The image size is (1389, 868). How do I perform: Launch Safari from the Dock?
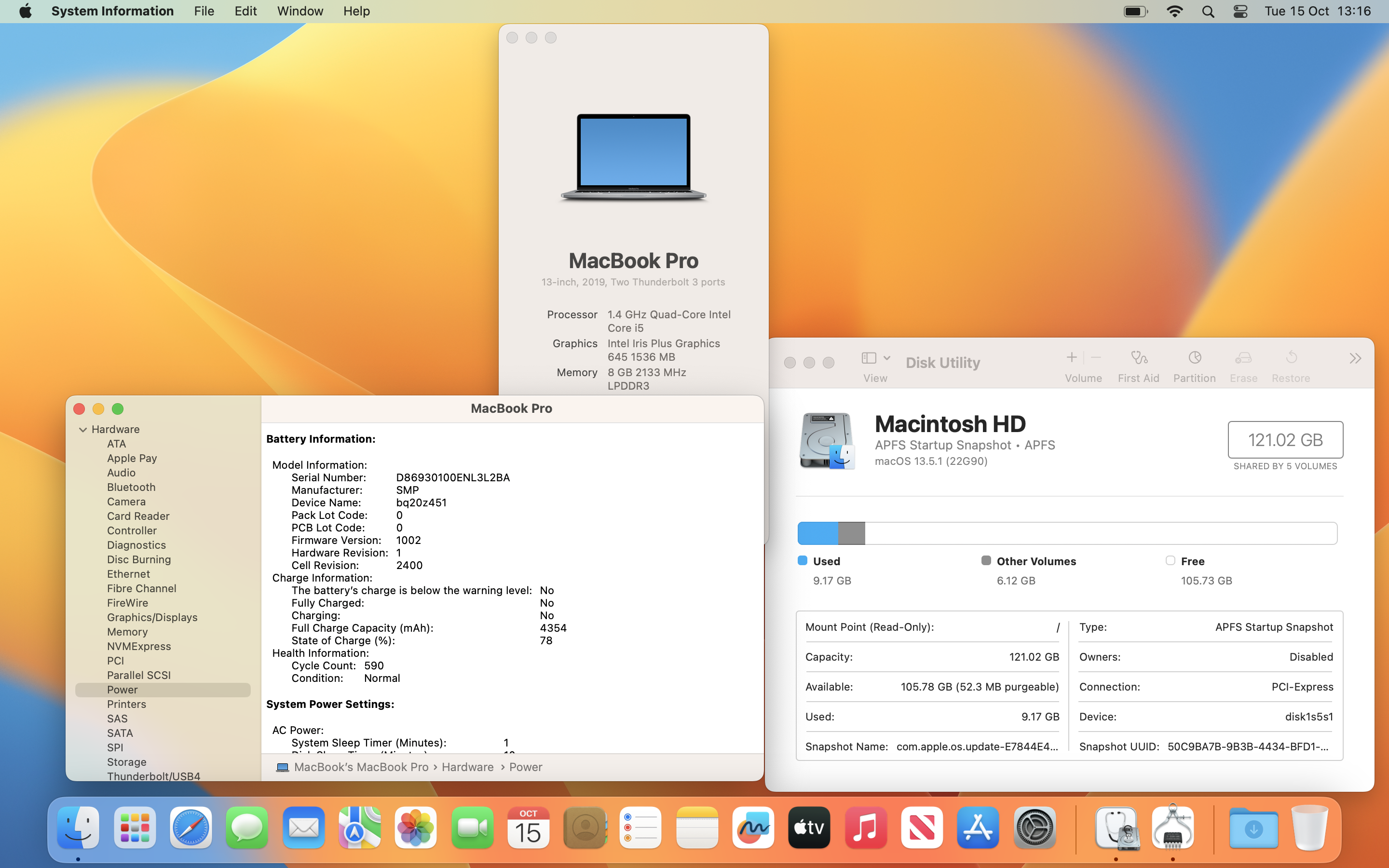(191, 827)
